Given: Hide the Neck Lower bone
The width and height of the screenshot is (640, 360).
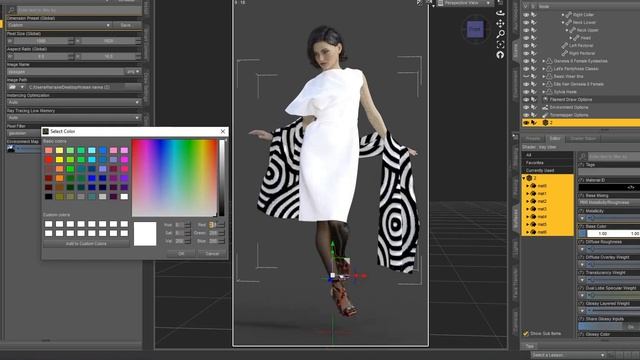Looking at the screenshot, I should tap(526, 22).
